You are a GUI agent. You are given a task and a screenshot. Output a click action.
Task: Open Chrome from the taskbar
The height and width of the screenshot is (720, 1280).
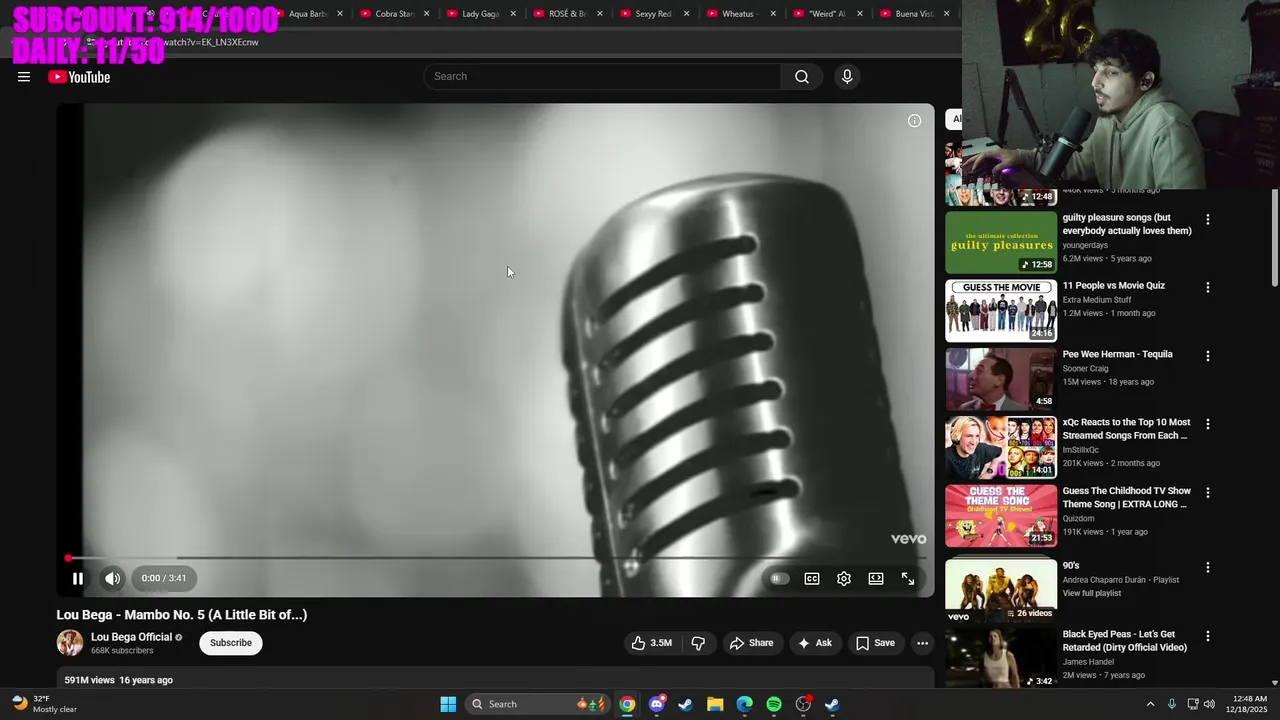pyautogui.click(x=627, y=704)
